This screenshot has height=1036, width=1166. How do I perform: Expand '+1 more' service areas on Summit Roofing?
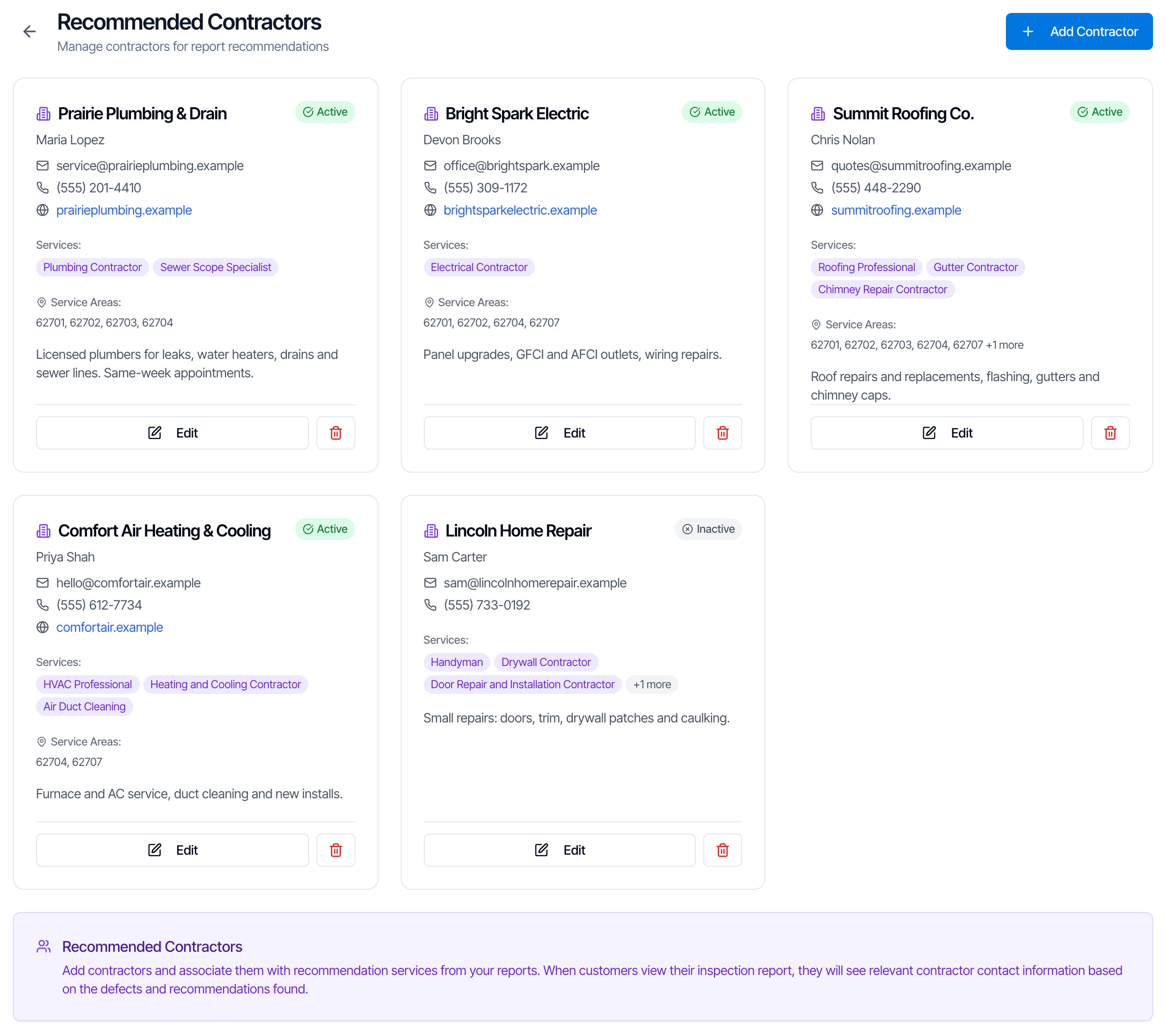(1005, 345)
